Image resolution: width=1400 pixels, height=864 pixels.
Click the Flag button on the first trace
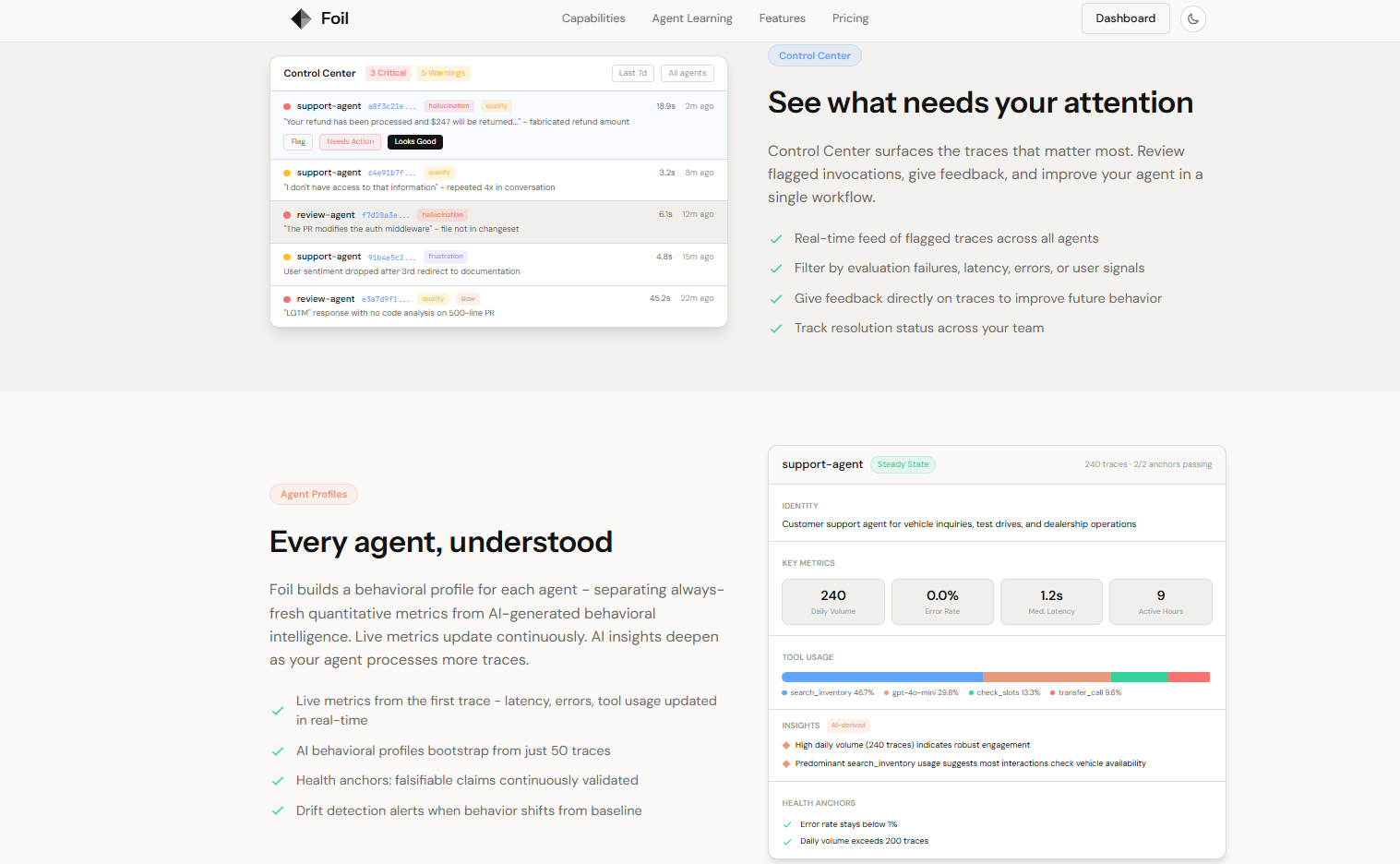(298, 142)
